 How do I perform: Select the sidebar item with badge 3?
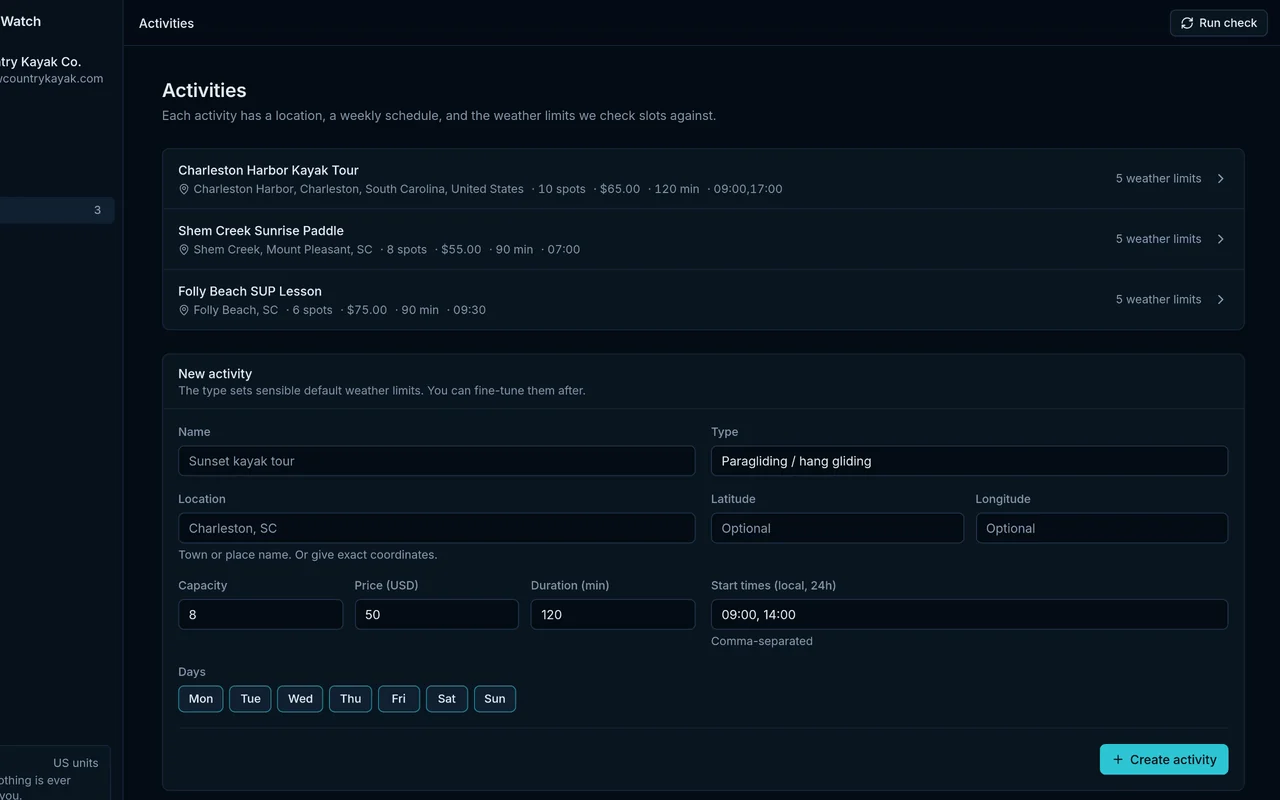pos(55,210)
